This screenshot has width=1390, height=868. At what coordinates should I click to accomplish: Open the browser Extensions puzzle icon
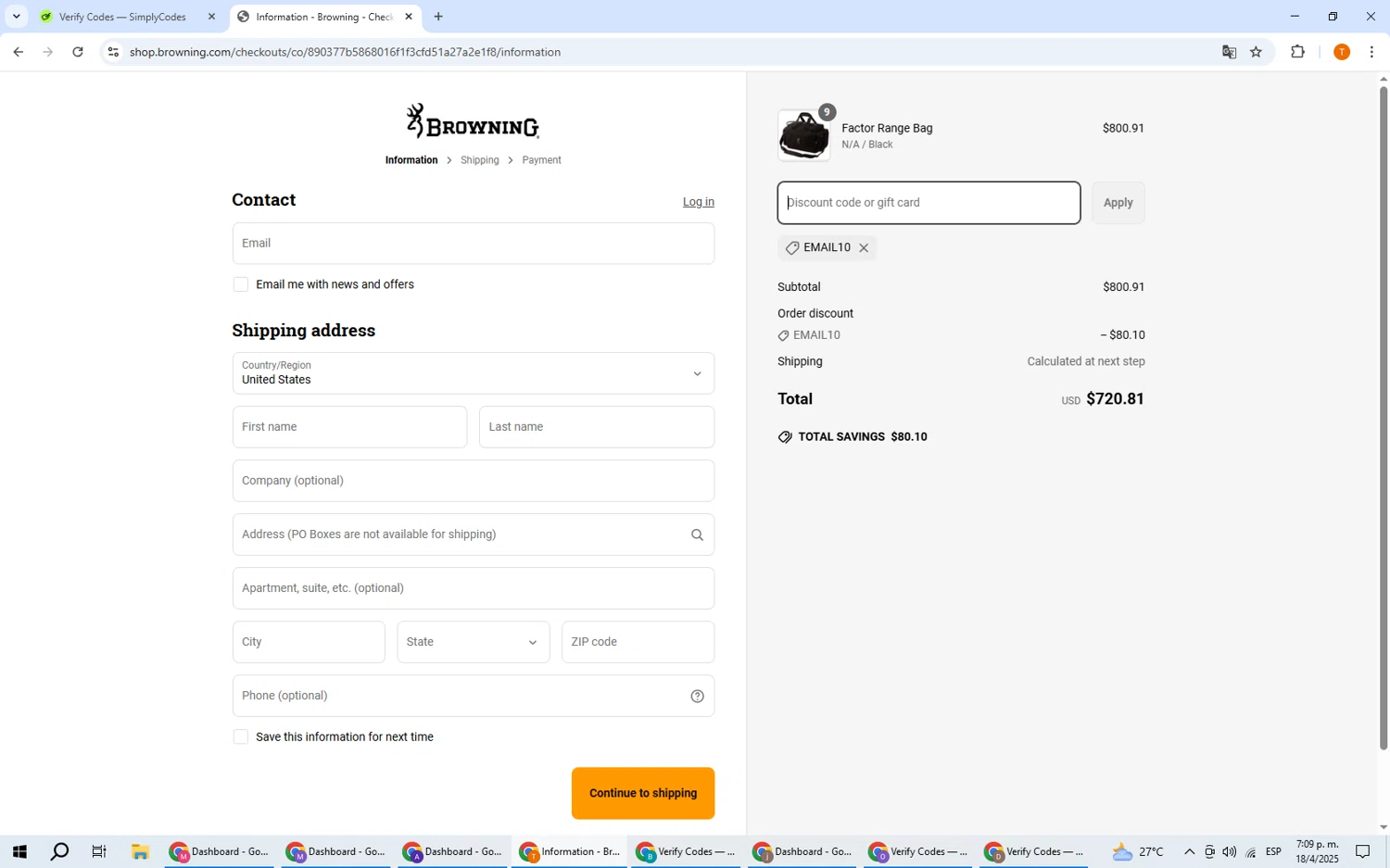click(x=1297, y=52)
